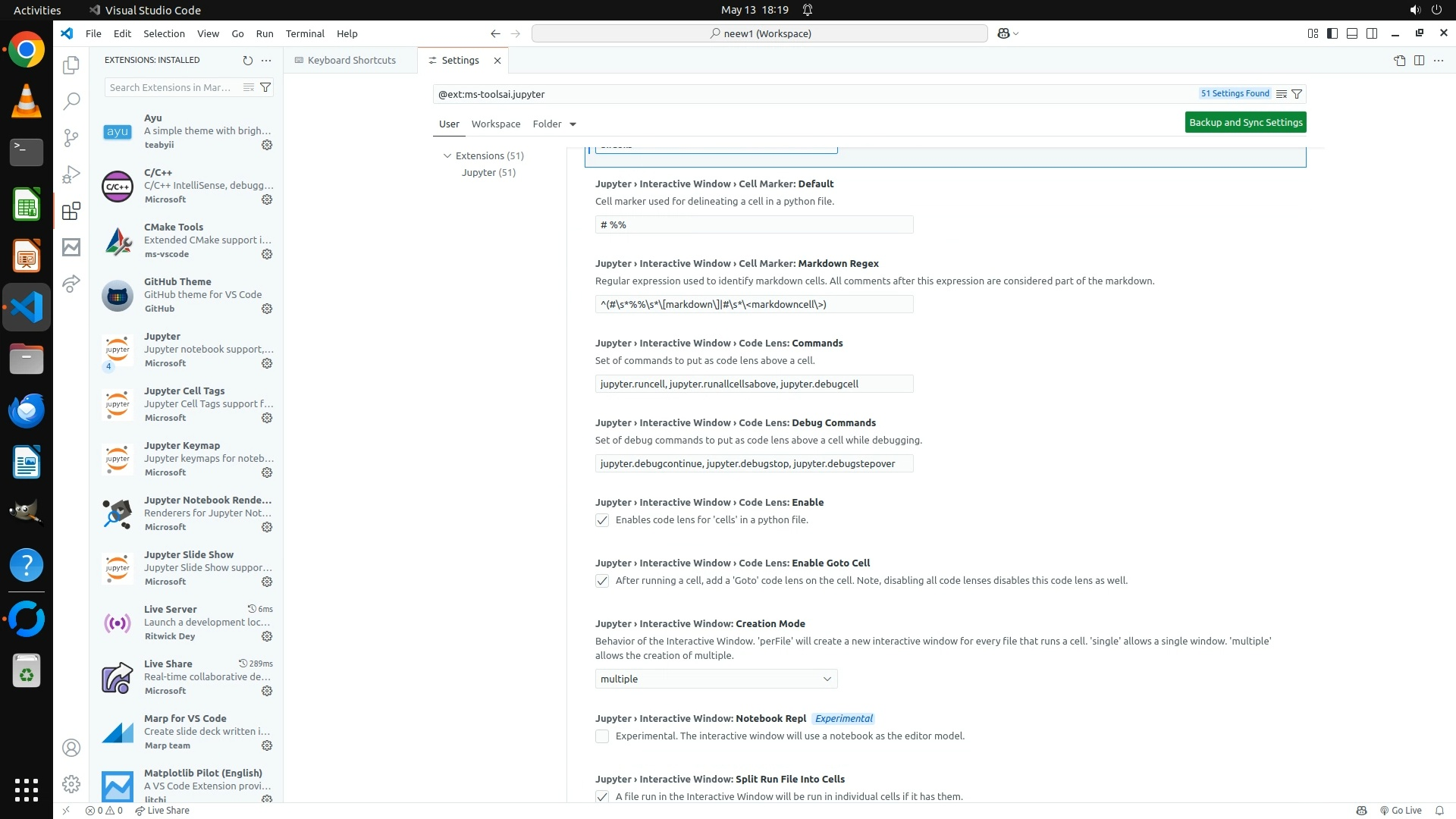Open the Terminal menu

tap(305, 33)
